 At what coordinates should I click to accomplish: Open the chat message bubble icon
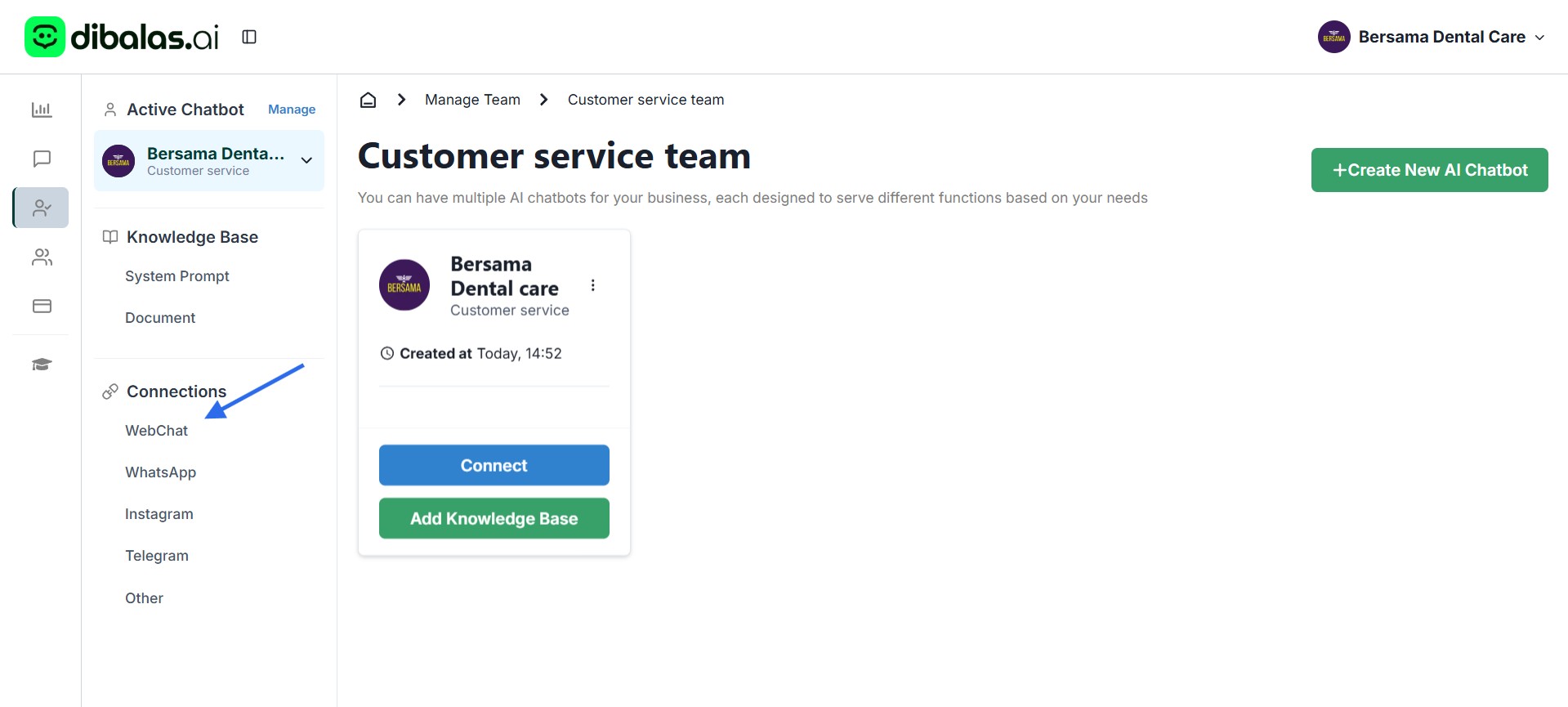pos(42,159)
